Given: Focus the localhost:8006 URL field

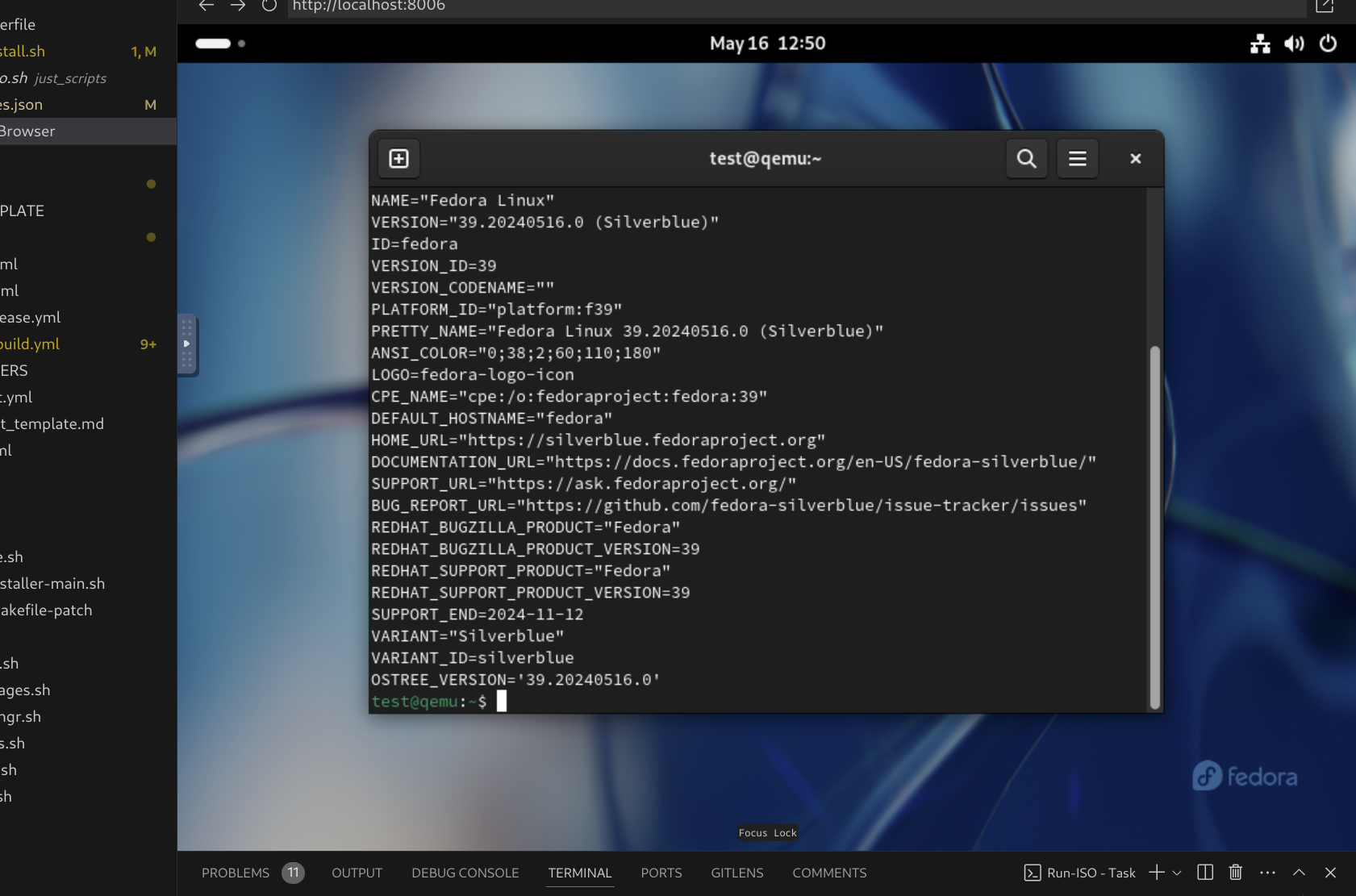Looking at the screenshot, I should (x=796, y=6).
